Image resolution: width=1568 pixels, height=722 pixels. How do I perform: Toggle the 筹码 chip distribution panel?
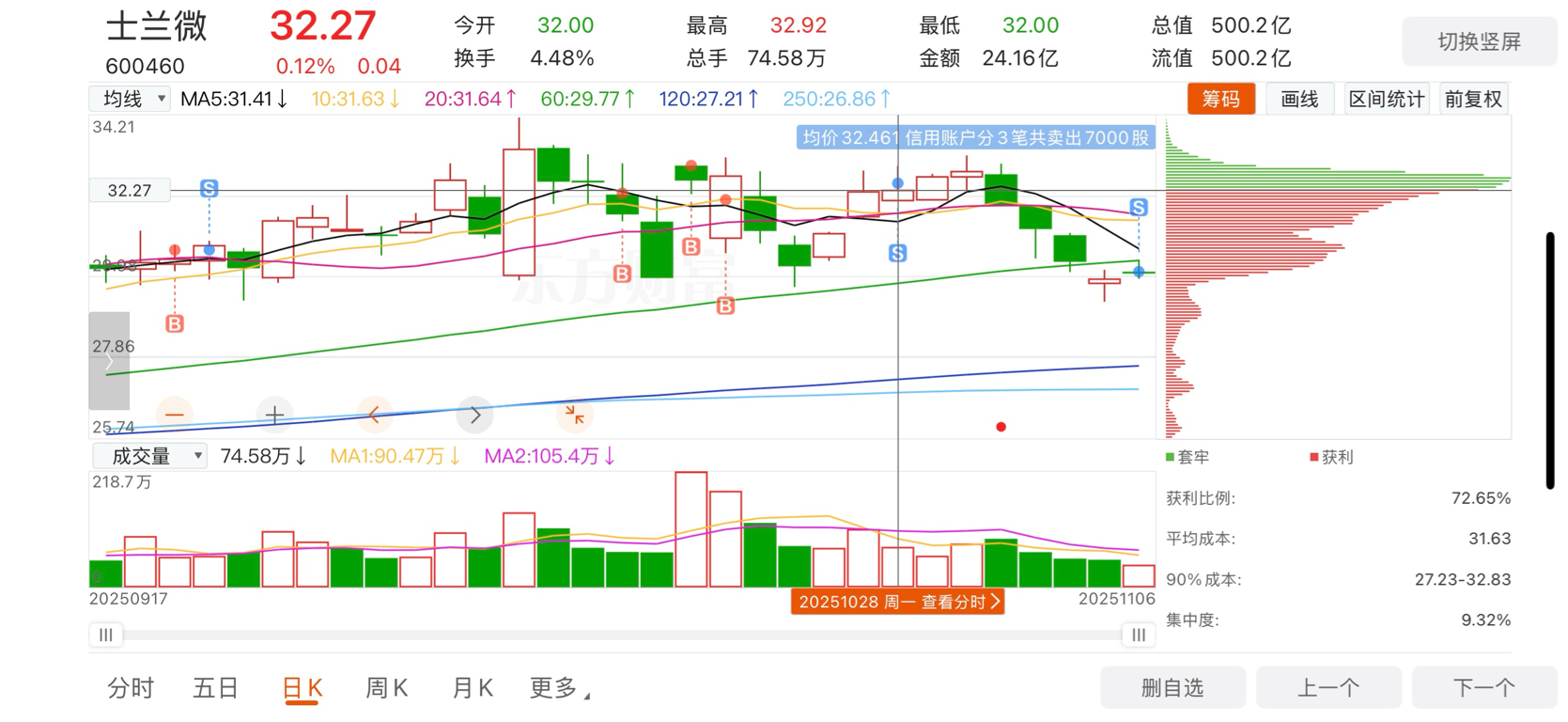1221,99
